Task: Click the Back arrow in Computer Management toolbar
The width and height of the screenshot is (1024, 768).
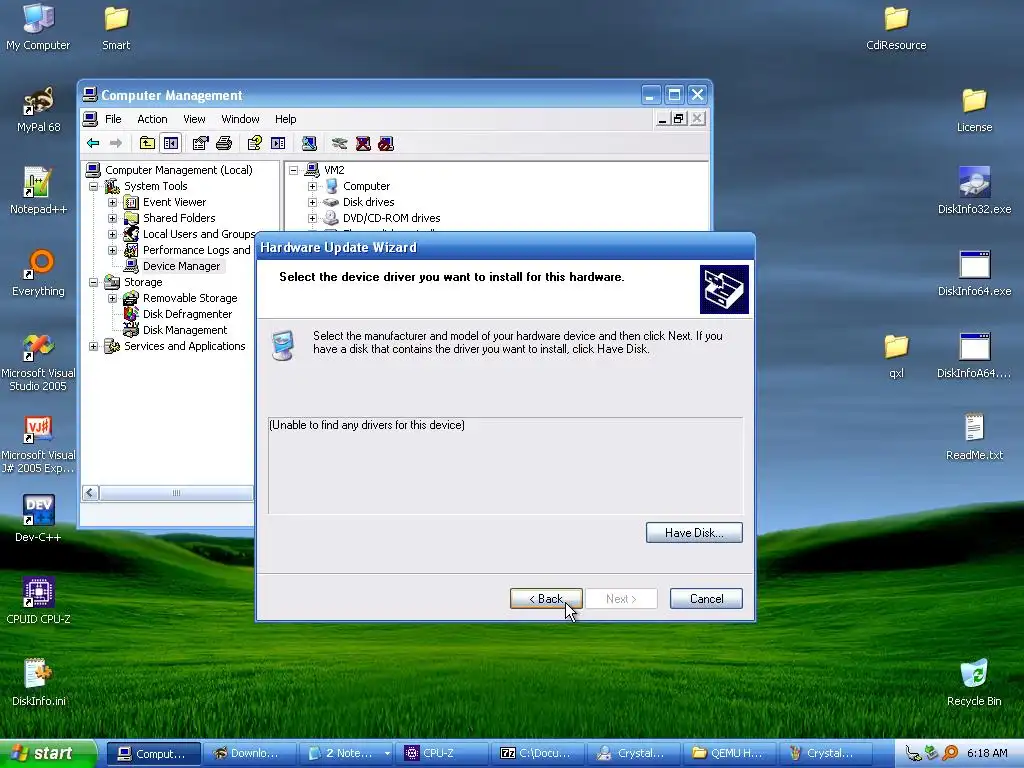Action: click(93, 143)
